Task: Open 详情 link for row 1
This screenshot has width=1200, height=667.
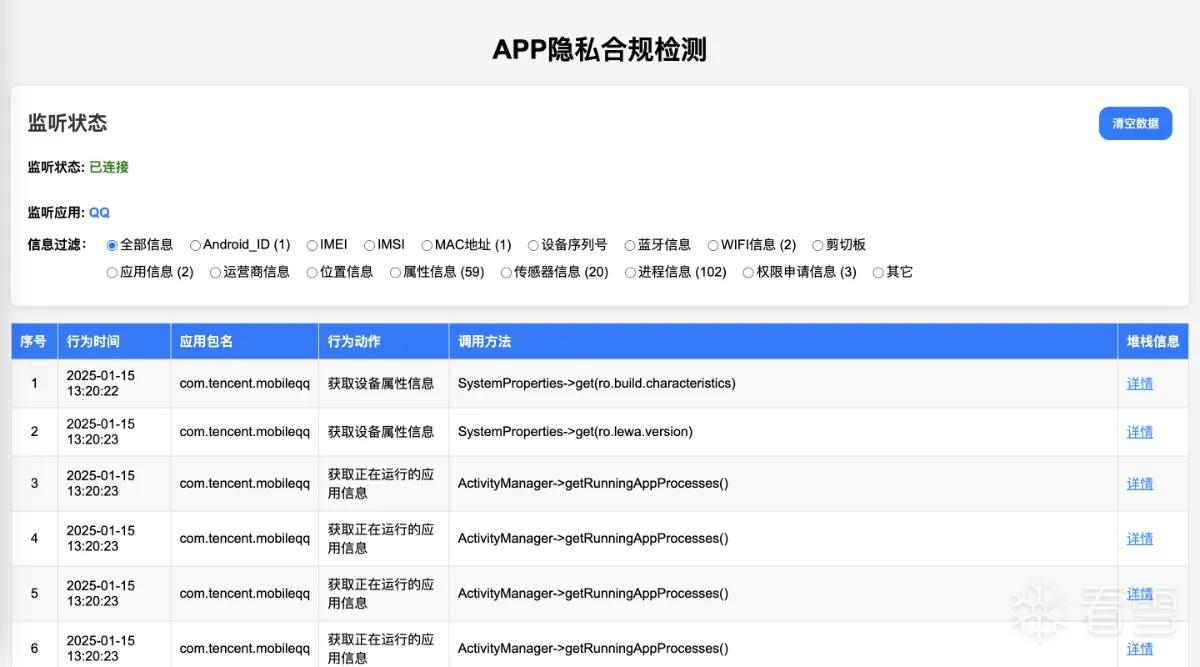Action: [1140, 383]
